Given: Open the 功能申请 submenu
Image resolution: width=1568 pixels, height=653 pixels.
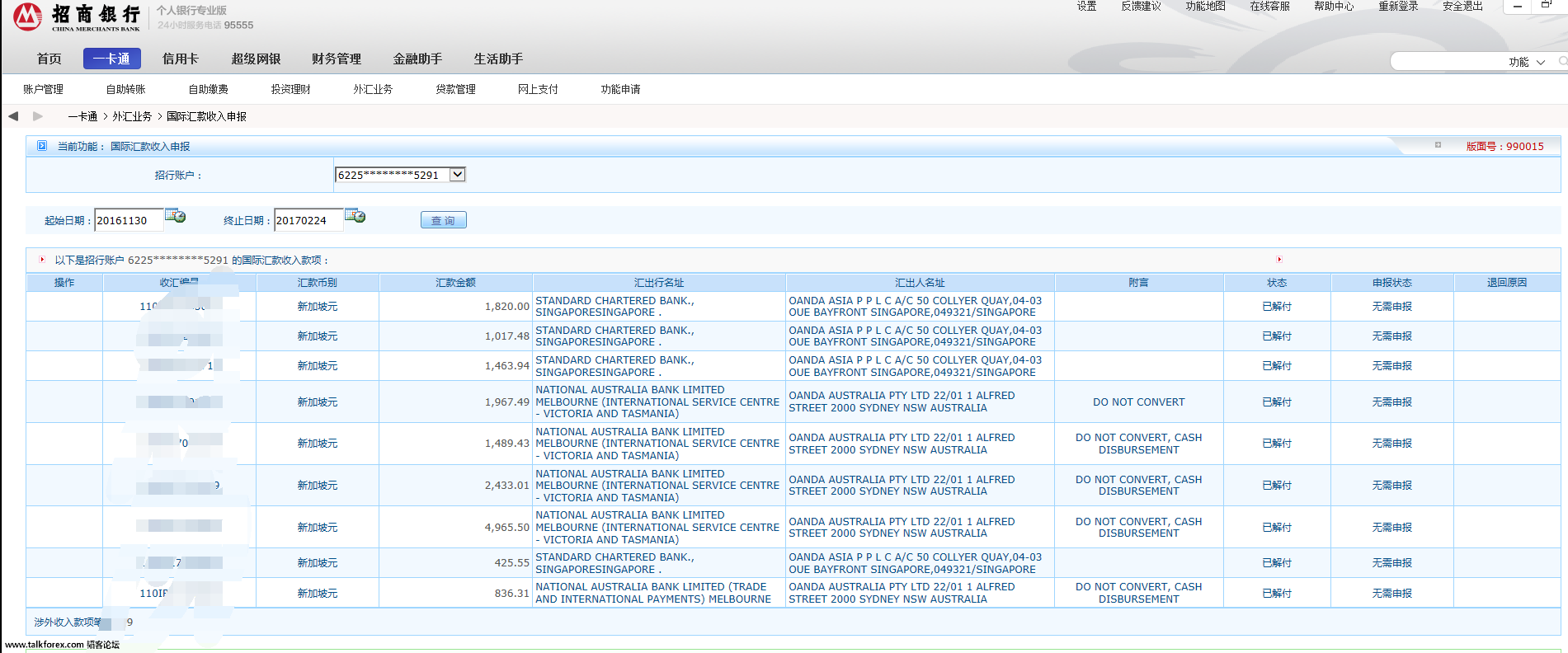Looking at the screenshot, I should click(x=621, y=89).
